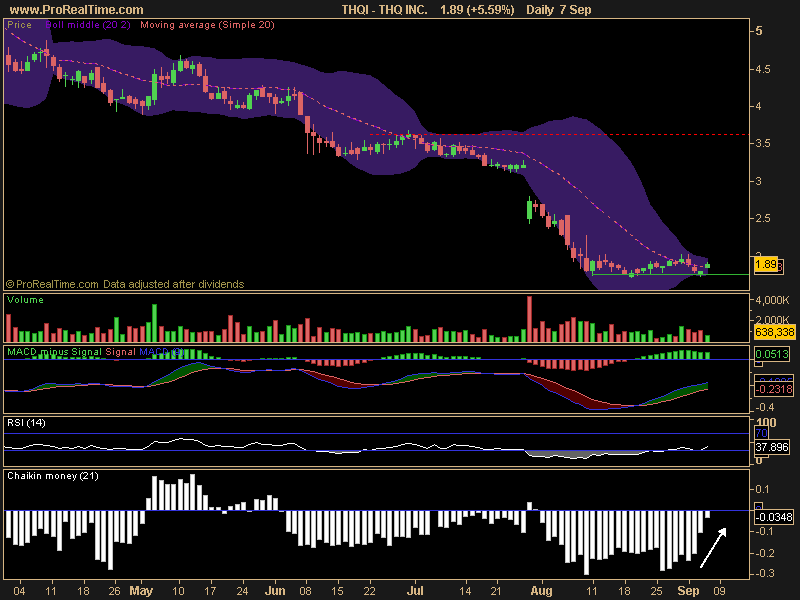Screen dimensions: 800x600
Task: Click the 4.5 price axis label
Action: [x=763, y=69]
